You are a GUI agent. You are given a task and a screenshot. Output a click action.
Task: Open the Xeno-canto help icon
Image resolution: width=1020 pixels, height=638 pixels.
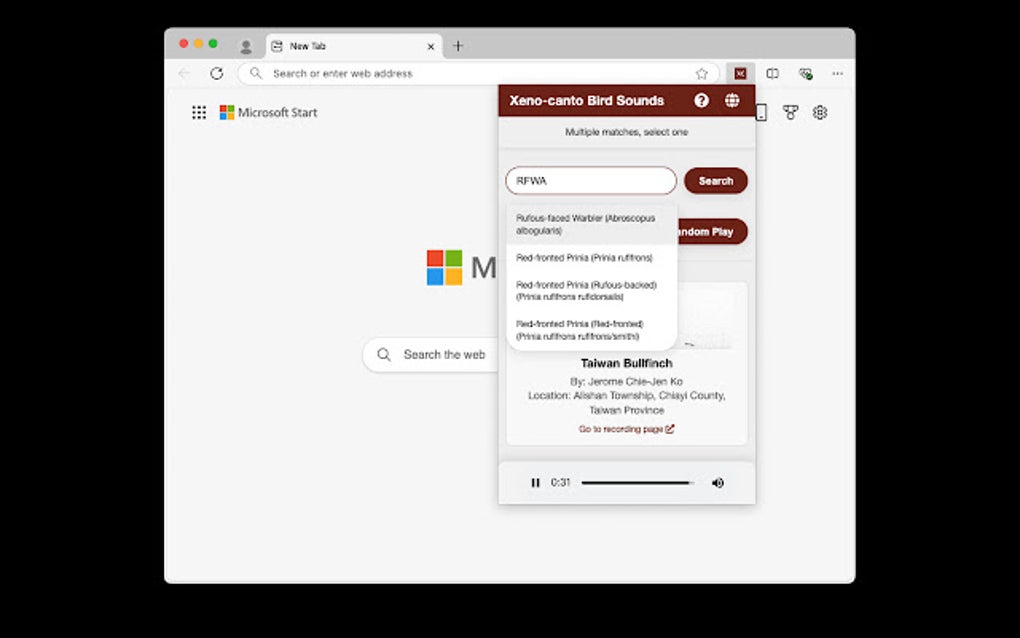(701, 101)
